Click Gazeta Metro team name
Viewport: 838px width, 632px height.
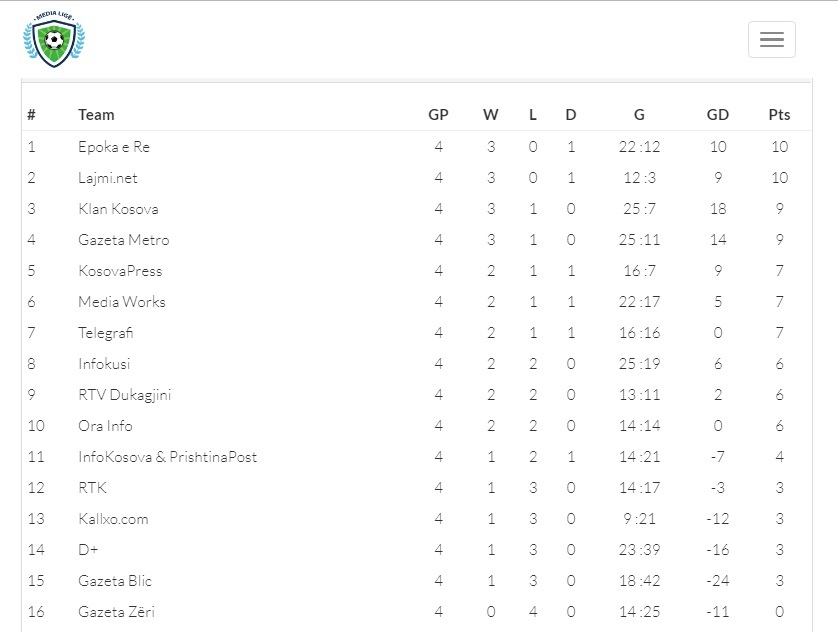point(123,240)
